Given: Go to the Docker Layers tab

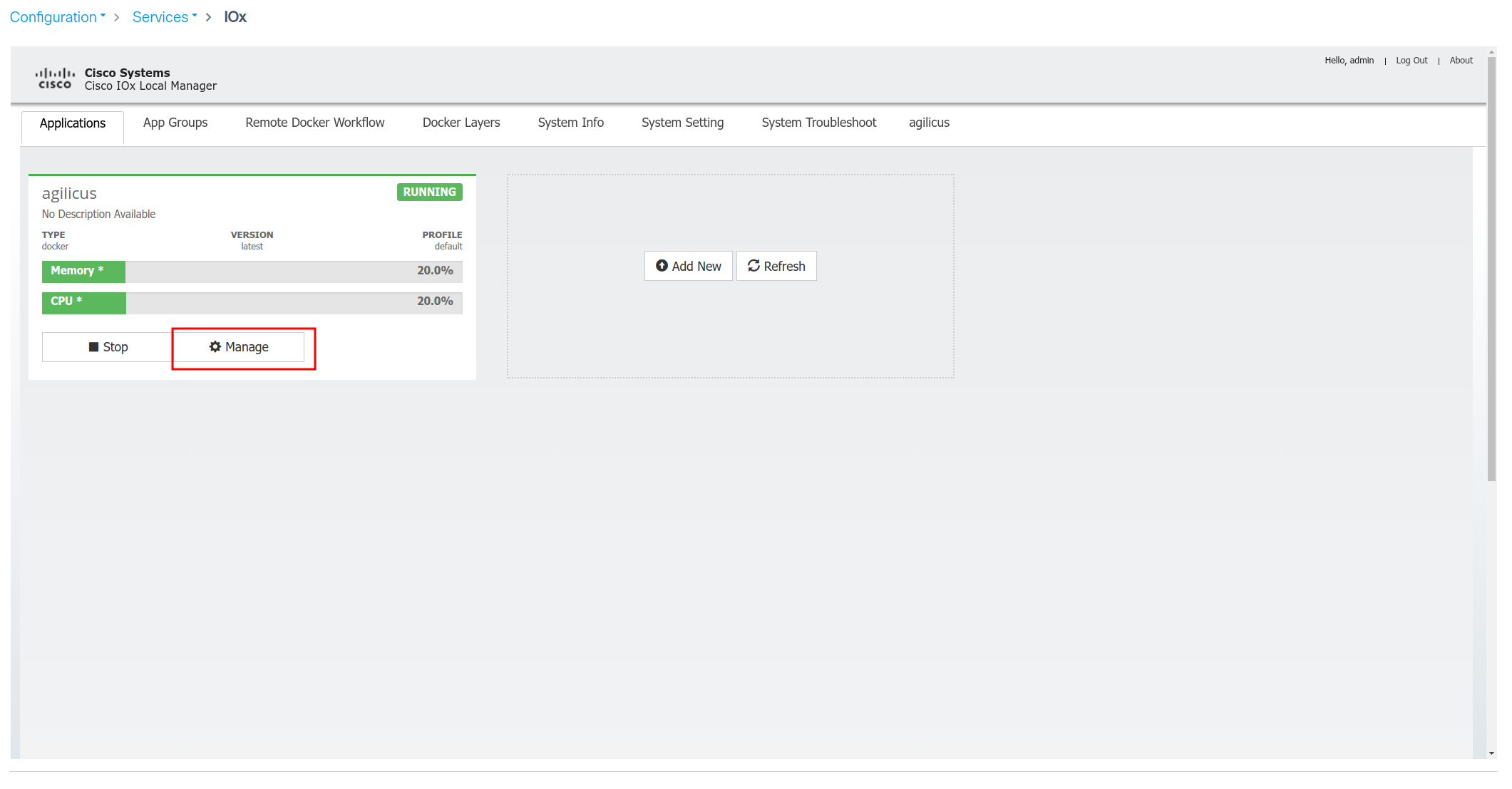Looking at the screenshot, I should click(x=461, y=123).
